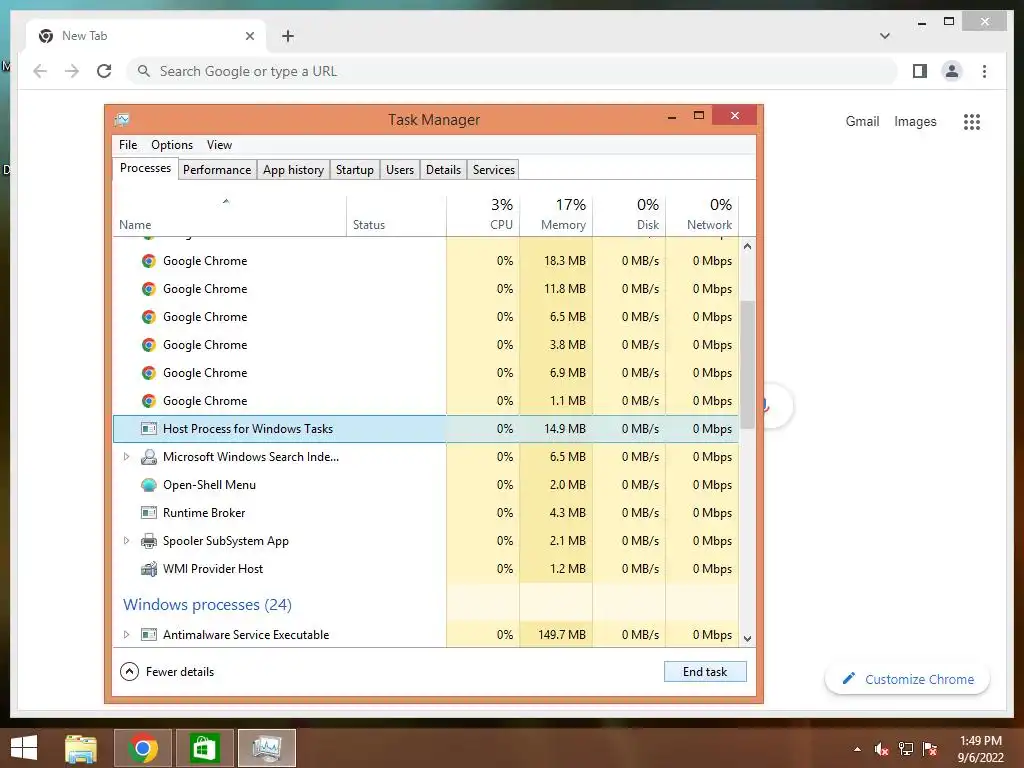Screen dimensions: 1024x768
Task: Switch to the Performance tab
Action: coord(217,170)
